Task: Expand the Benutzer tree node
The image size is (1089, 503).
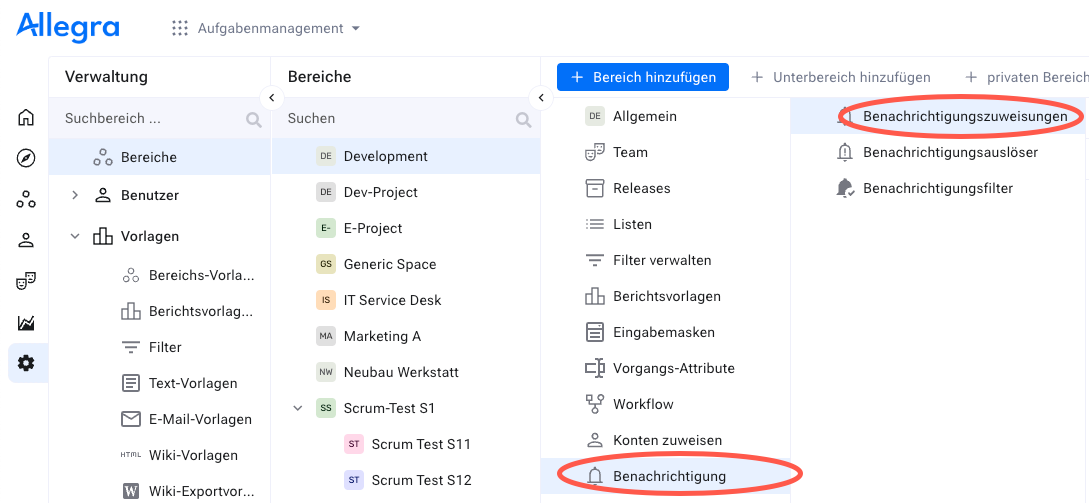Action: tap(75, 195)
